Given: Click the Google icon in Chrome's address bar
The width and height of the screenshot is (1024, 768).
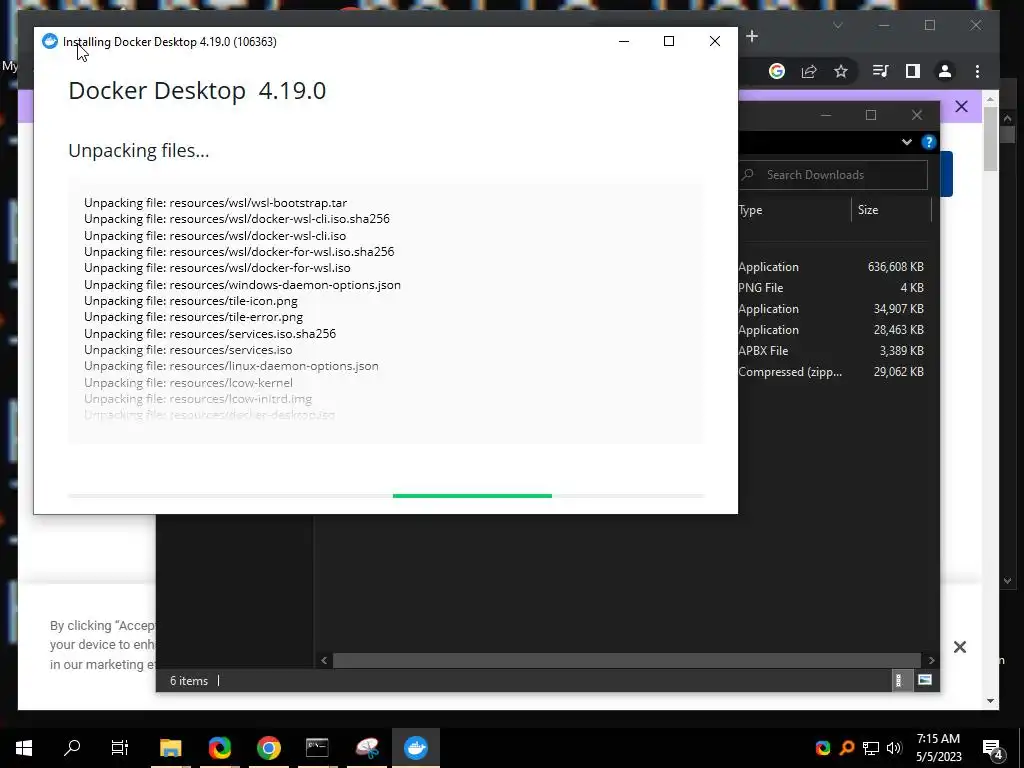Looking at the screenshot, I should click(x=776, y=71).
